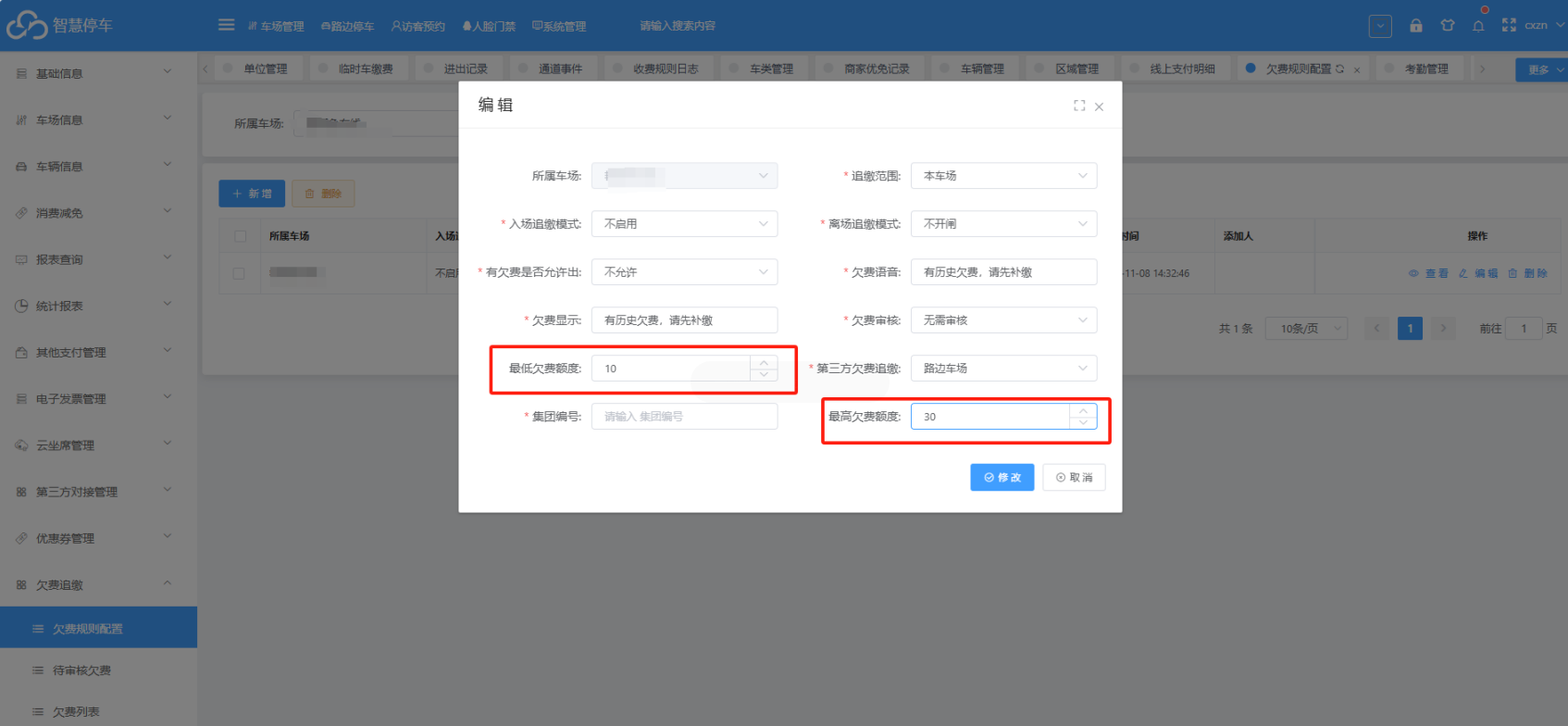Decrease the 最高欠费额度 value with down arrow
The width and height of the screenshot is (1568, 726).
[x=1083, y=422]
